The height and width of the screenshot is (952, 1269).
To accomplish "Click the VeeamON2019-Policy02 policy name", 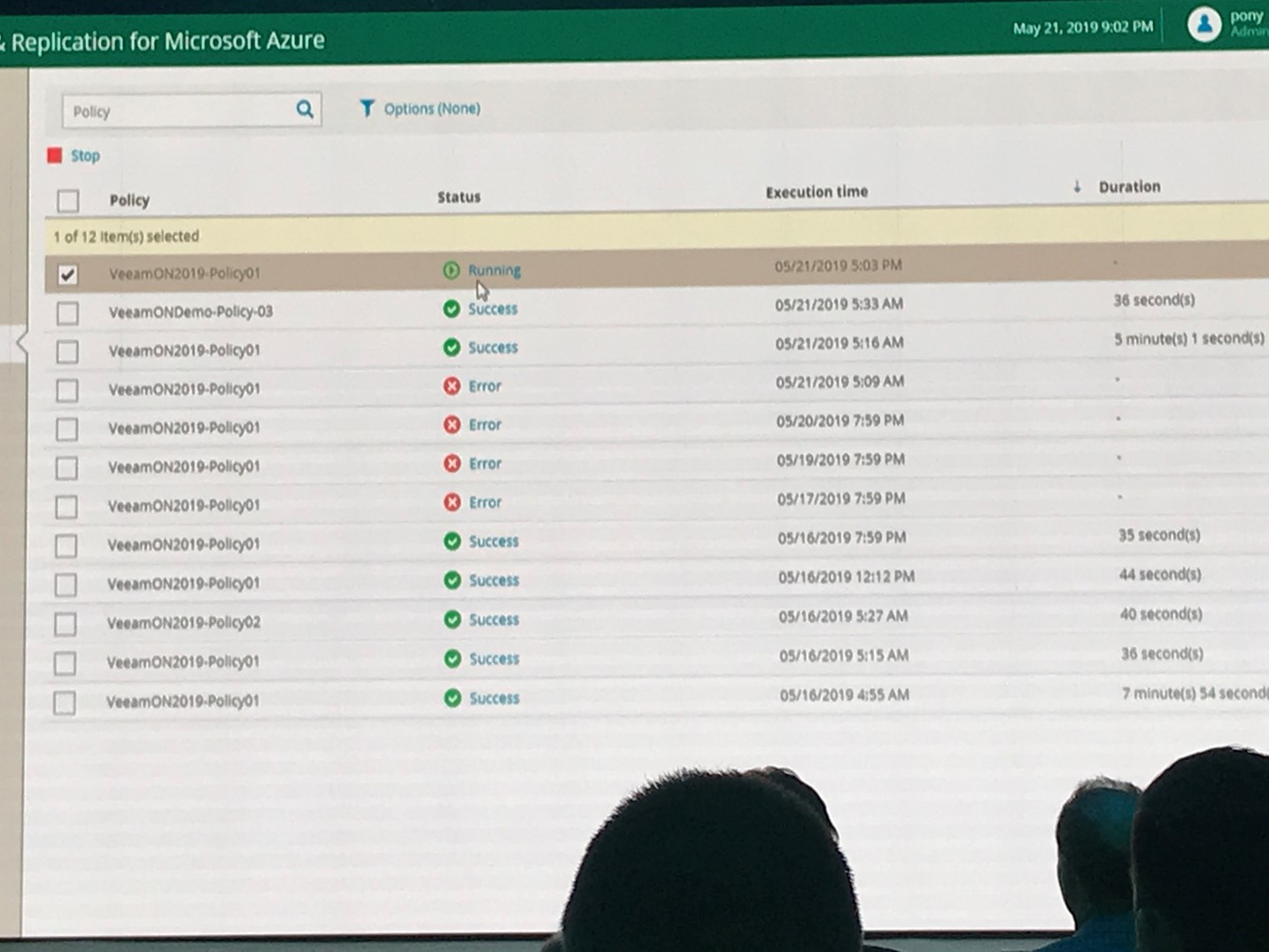I will pos(184,623).
